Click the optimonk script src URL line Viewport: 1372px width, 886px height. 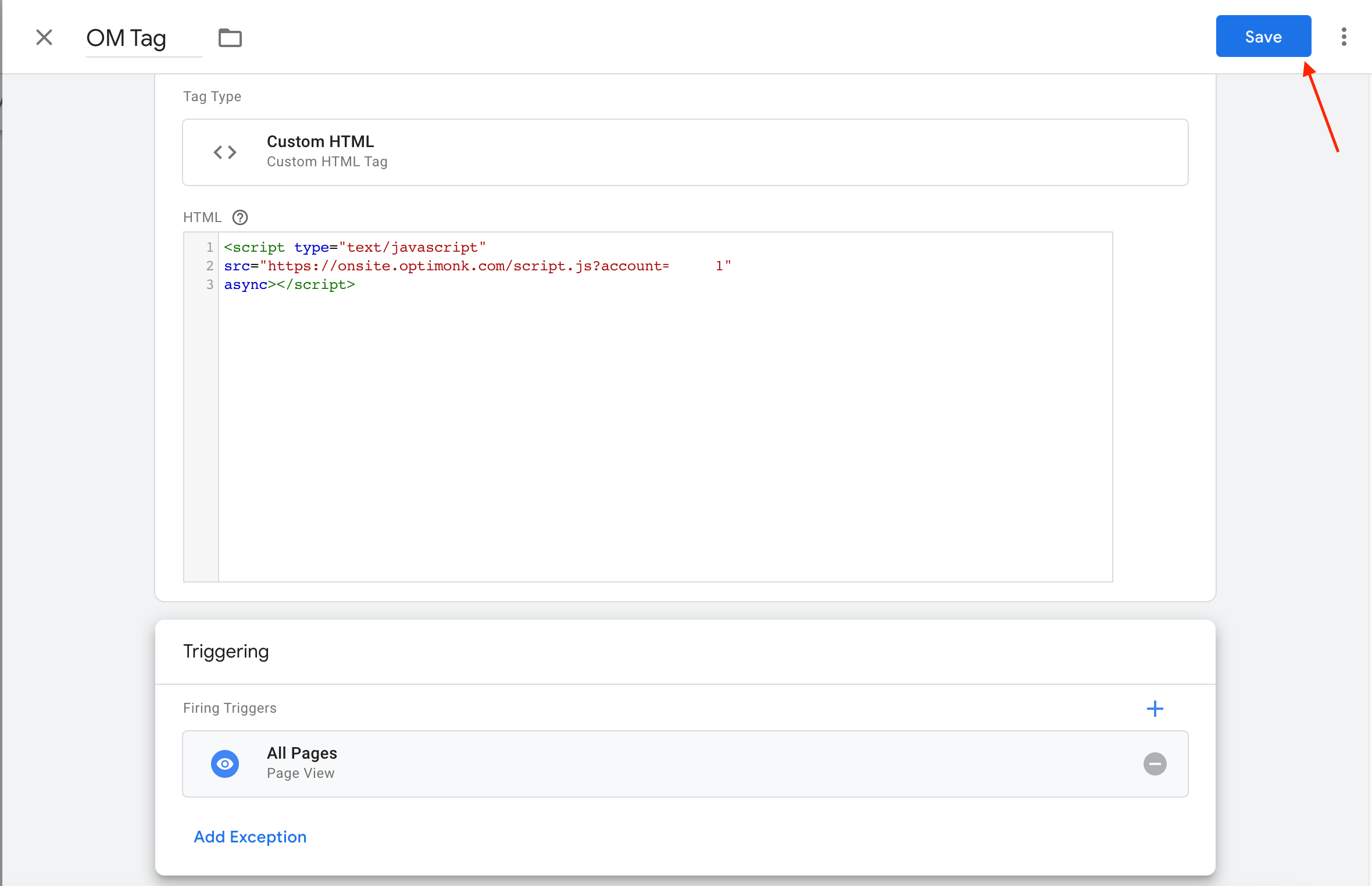(x=477, y=266)
